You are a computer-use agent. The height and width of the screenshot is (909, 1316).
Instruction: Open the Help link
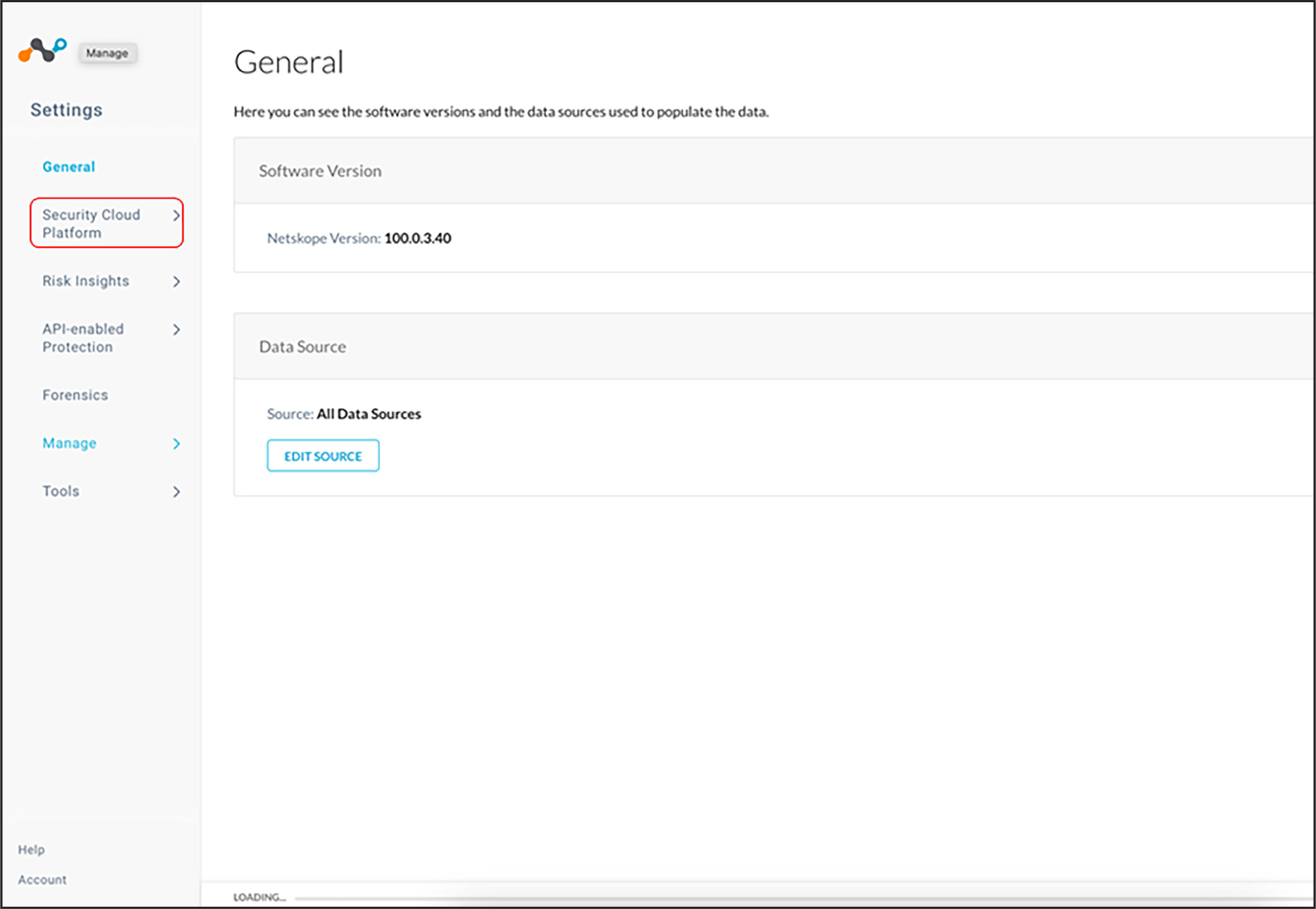(x=31, y=849)
